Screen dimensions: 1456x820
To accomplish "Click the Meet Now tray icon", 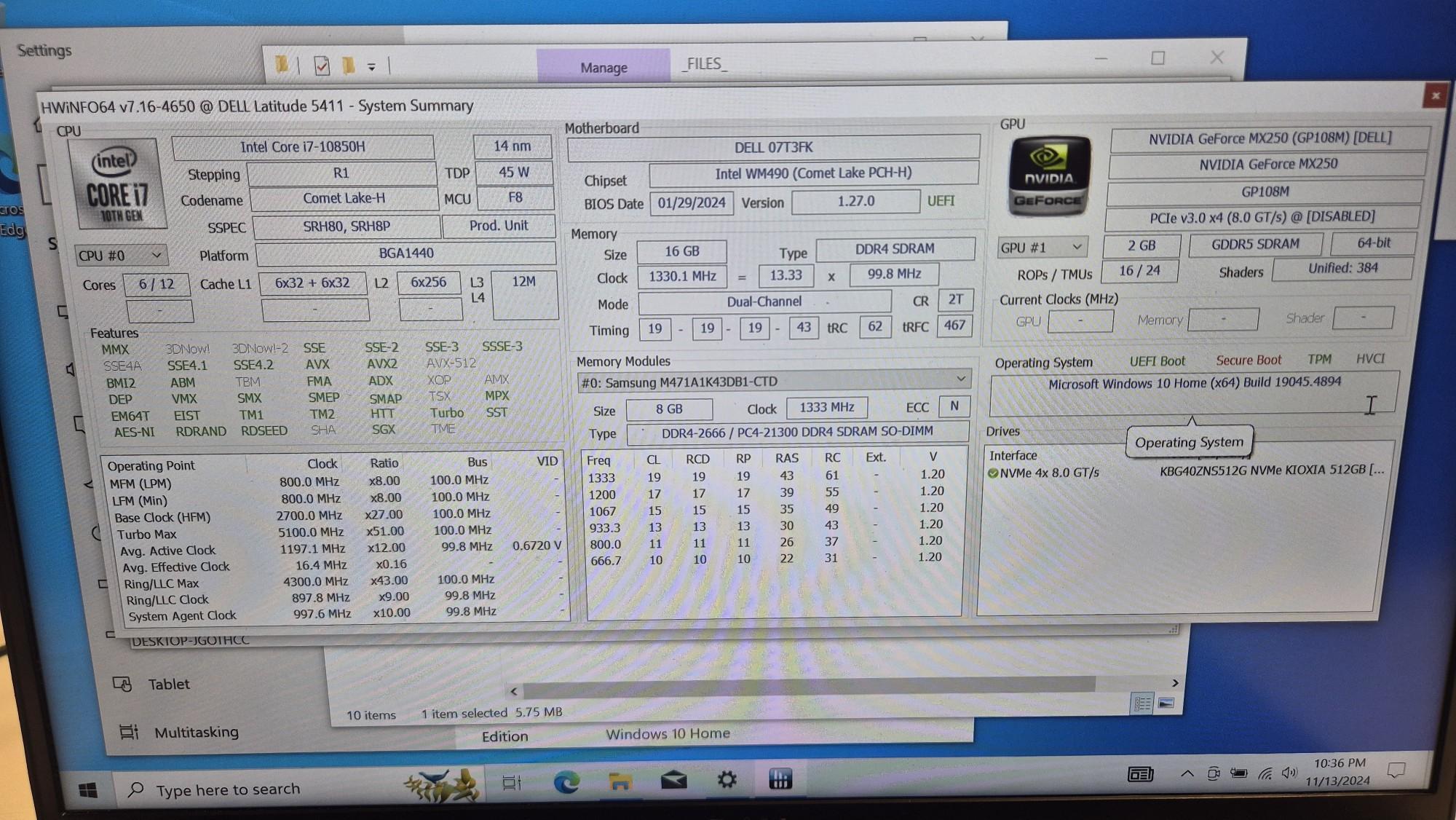I will 1214,773.
